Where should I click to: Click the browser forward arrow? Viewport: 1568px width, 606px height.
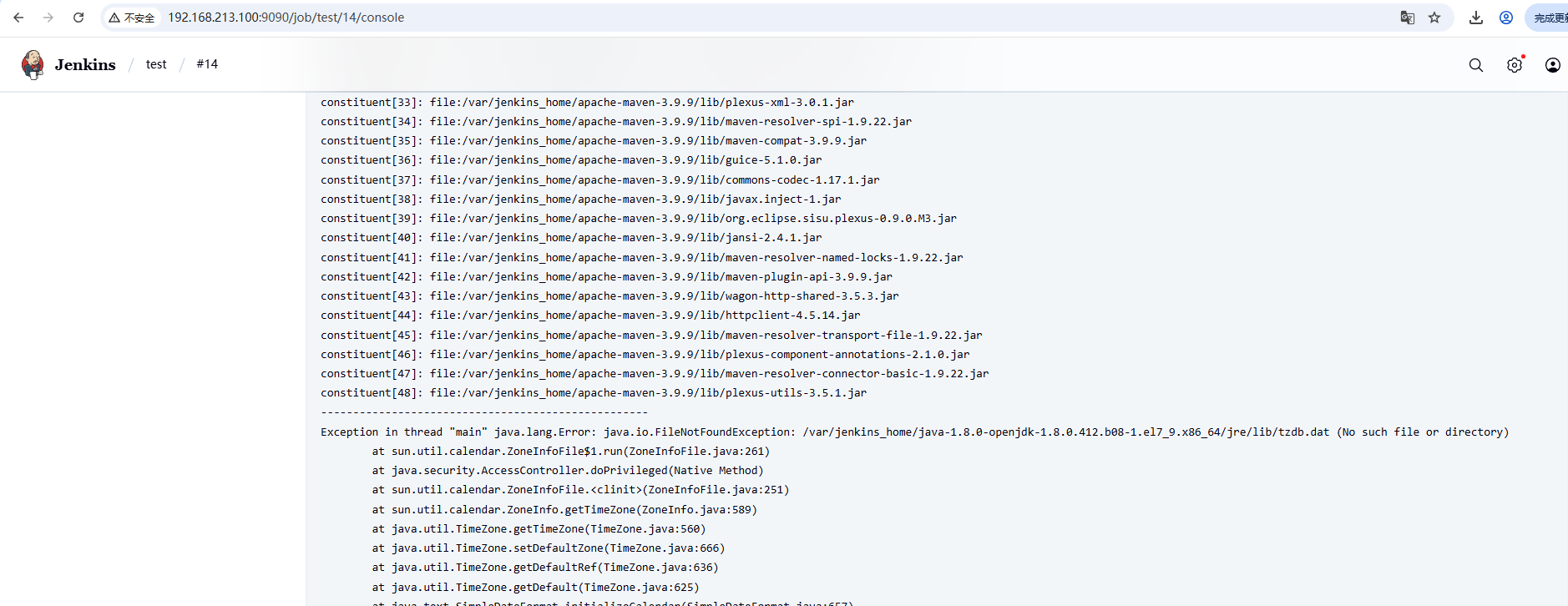(x=48, y=18)
